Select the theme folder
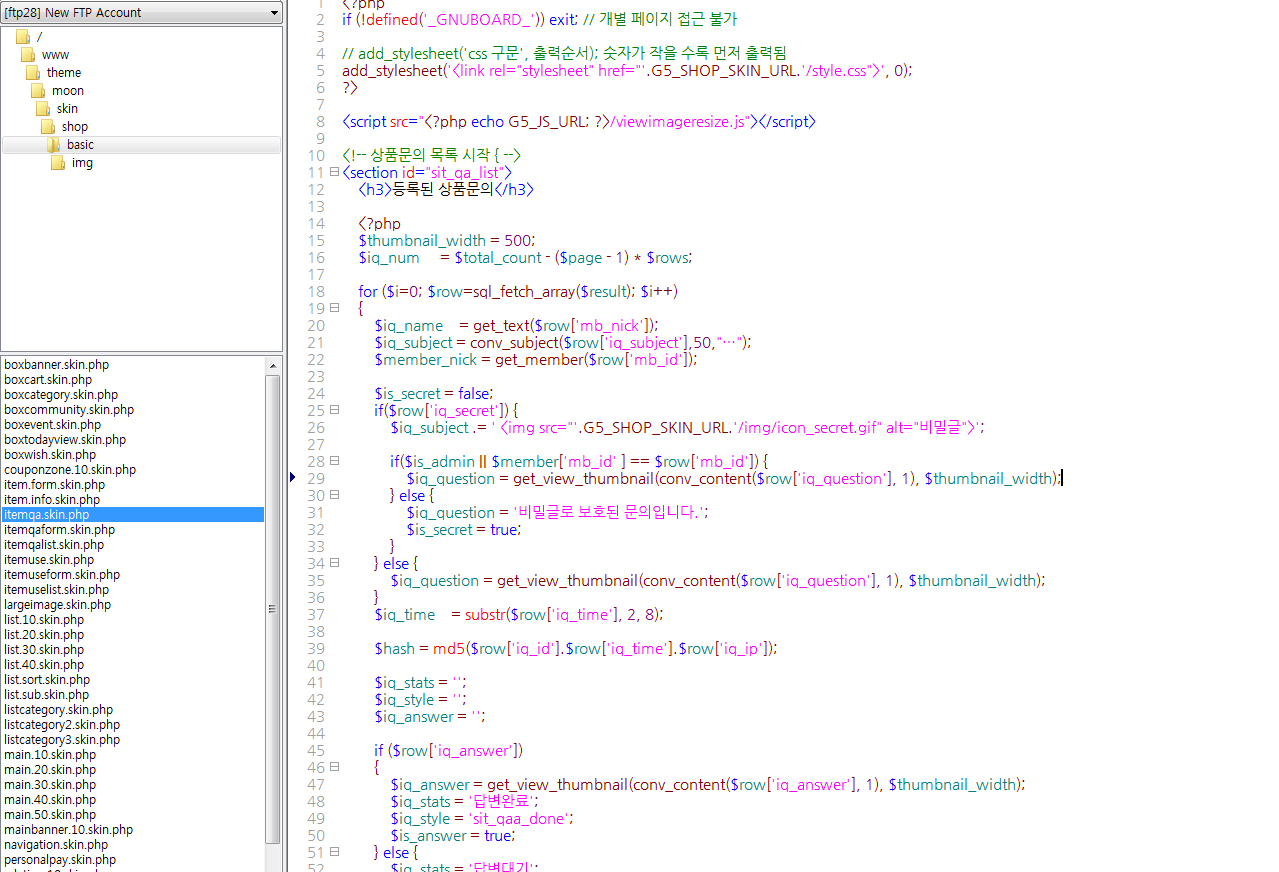Viewport: 1279px width, 872px height. (x=64, y=73)
